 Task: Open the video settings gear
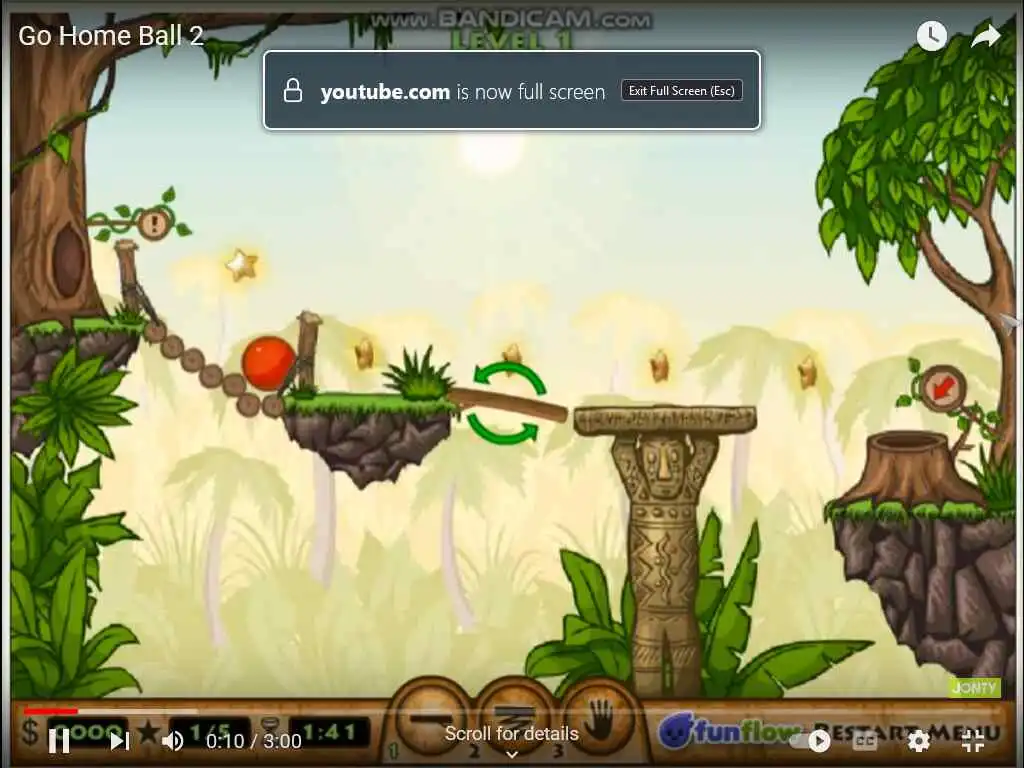pos(918,741)
